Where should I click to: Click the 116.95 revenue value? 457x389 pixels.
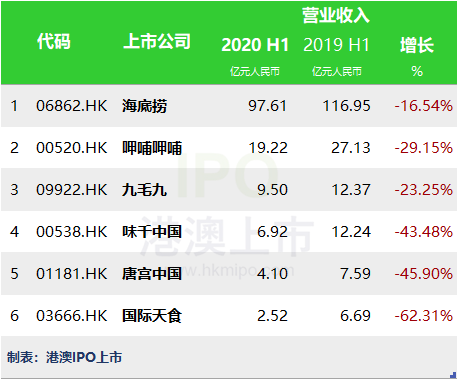[x=347, y=106]
